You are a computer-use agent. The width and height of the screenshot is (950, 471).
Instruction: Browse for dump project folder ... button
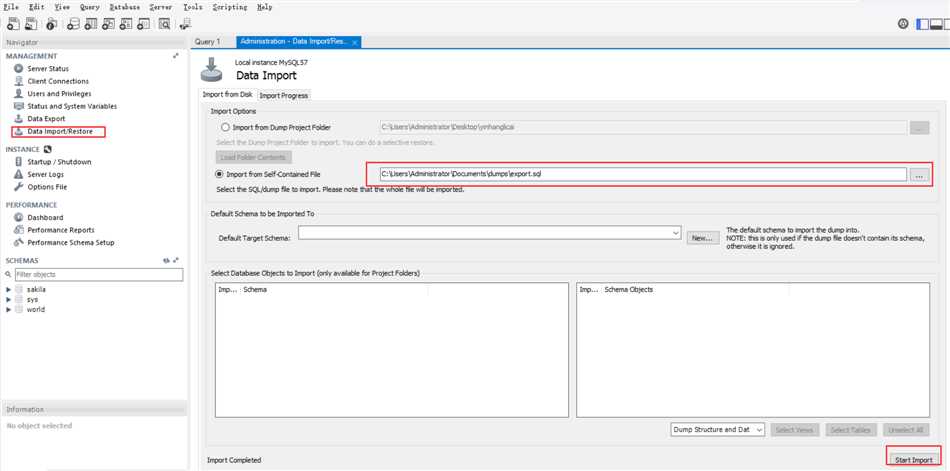pyautogui.click(x=919, y=127)
